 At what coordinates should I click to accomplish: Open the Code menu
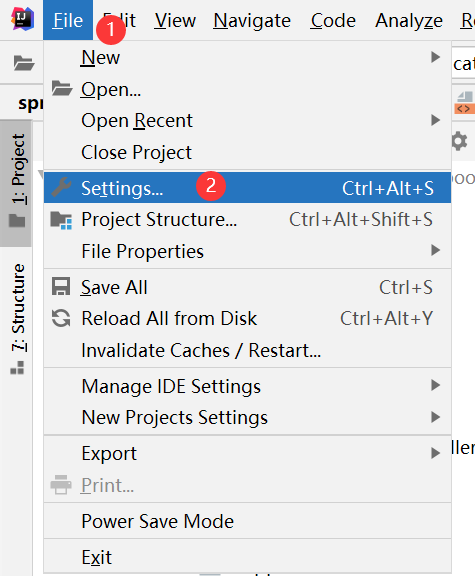coord(333,20)
